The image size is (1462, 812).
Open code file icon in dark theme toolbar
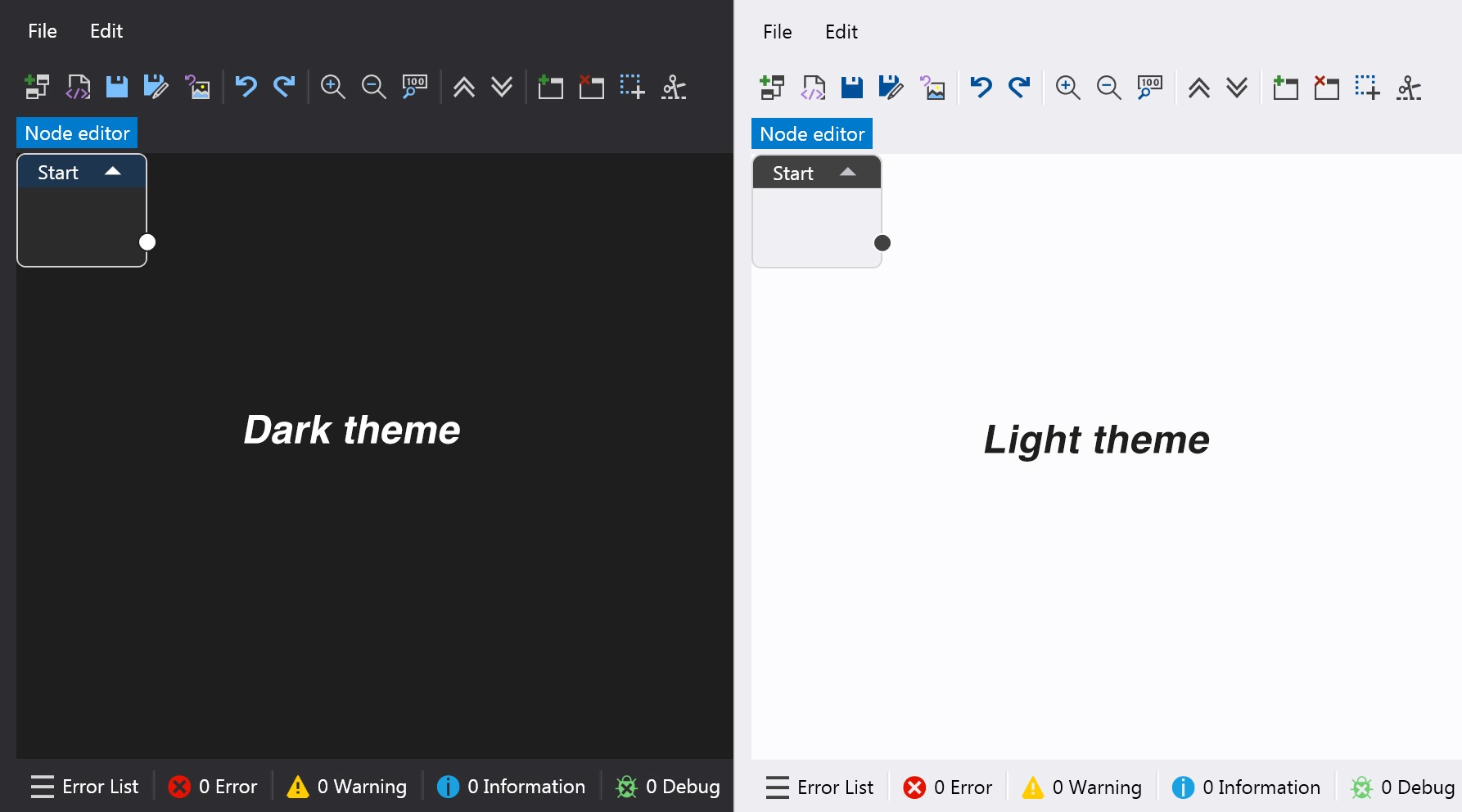(78, 87)
